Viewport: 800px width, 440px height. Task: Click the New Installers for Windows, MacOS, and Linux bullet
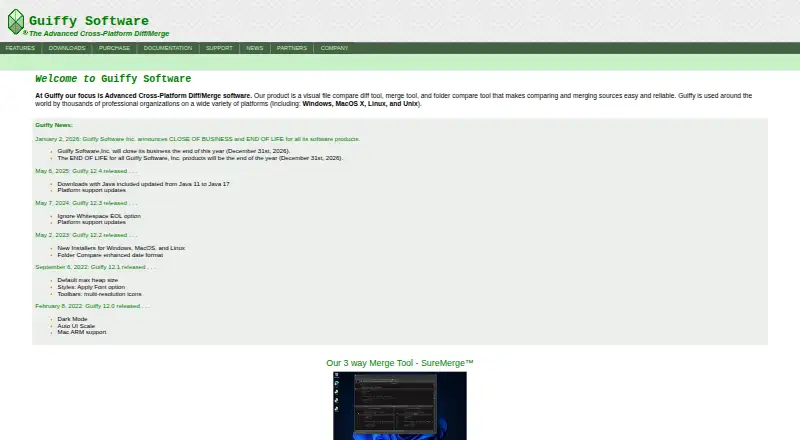coord(121,248)
